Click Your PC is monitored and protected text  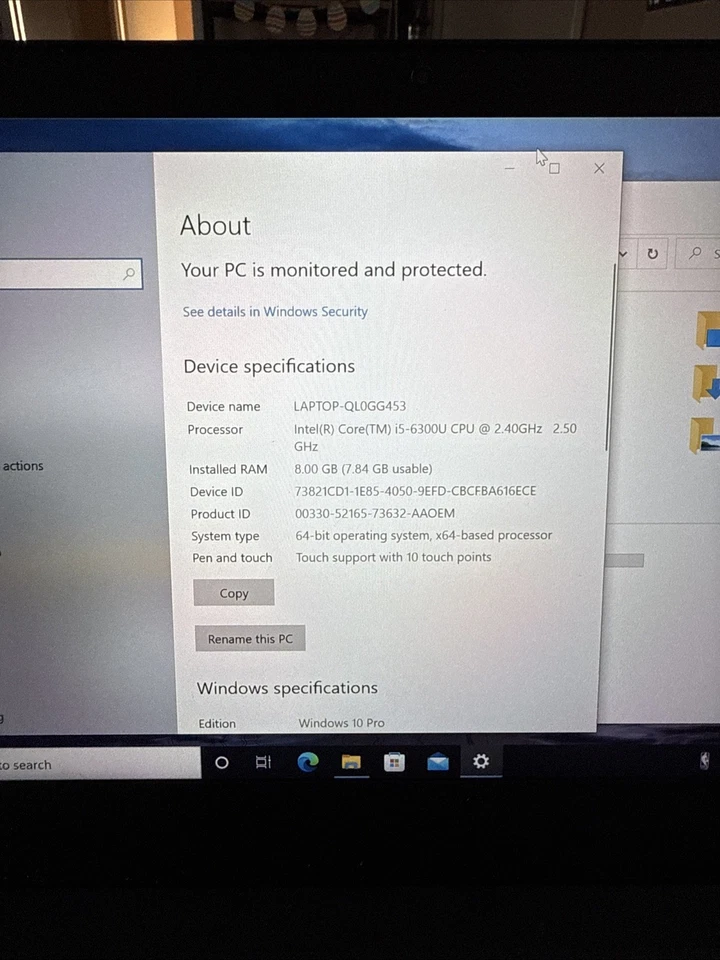coord(334,270)
